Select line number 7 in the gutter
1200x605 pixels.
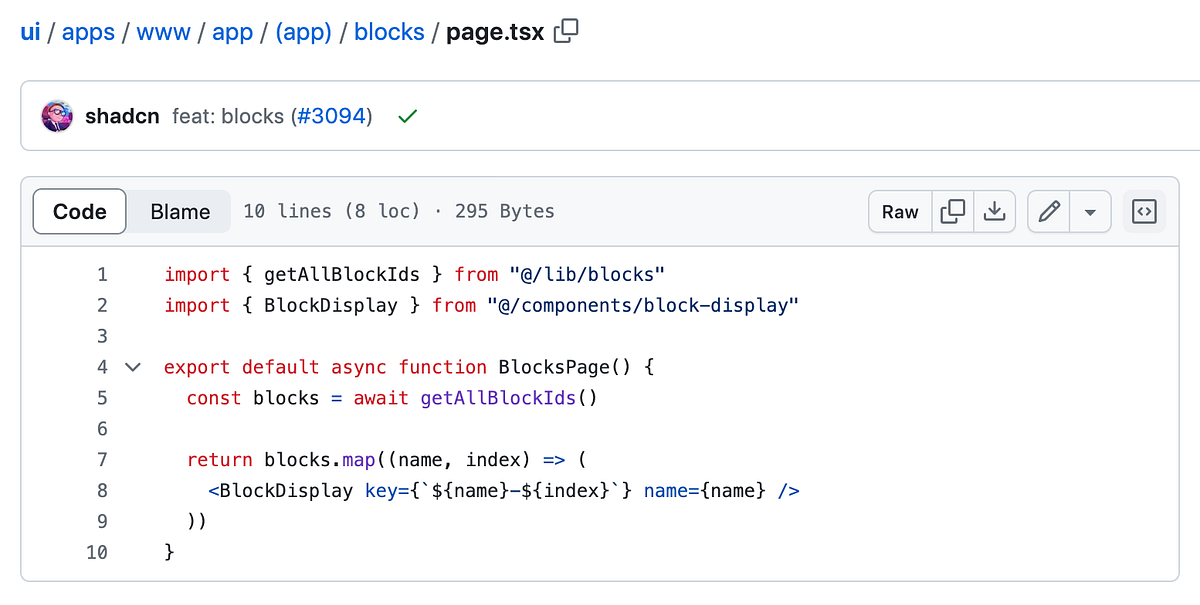click(101, 459)
